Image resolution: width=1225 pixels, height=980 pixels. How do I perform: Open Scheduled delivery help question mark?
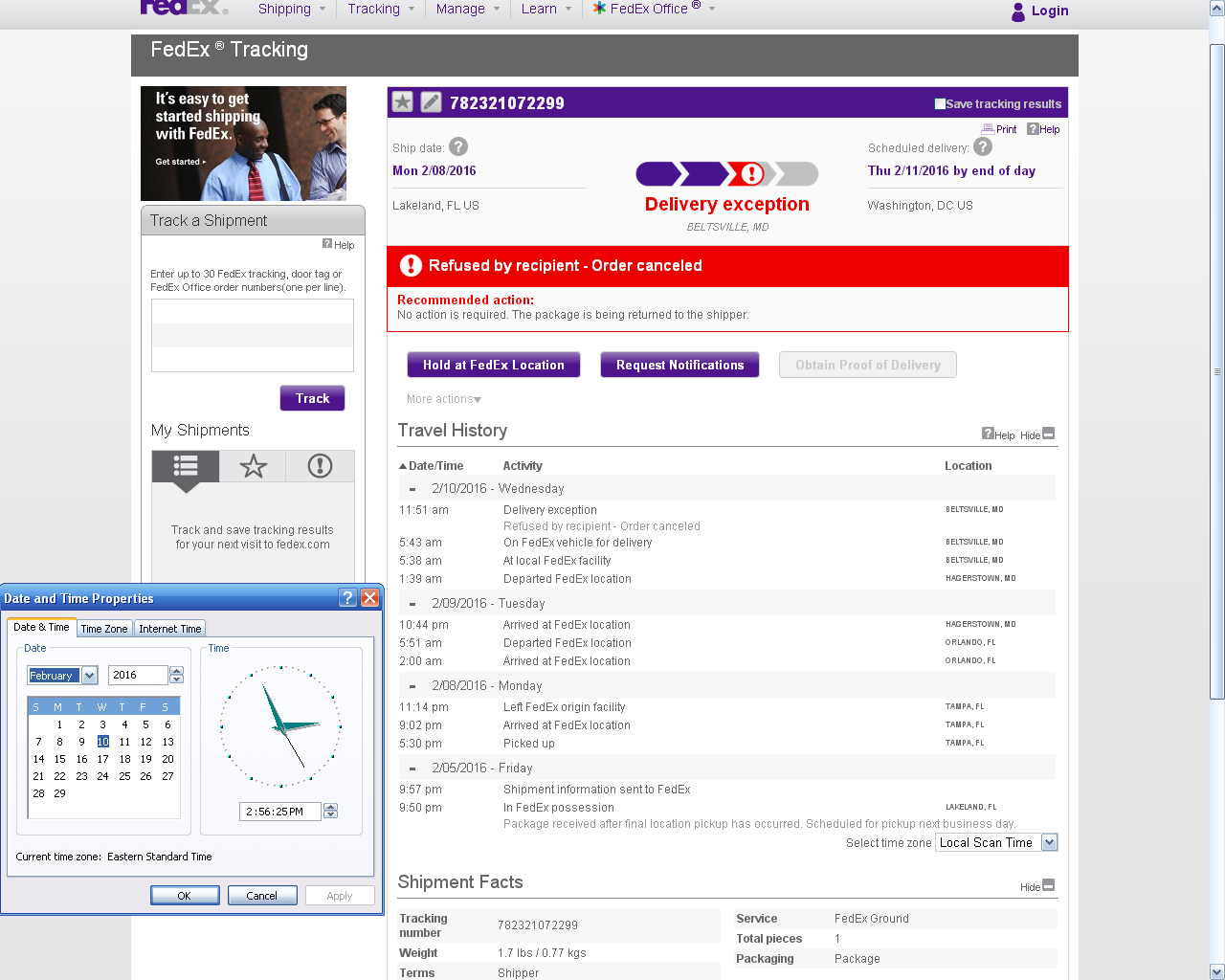click(983, 146)
